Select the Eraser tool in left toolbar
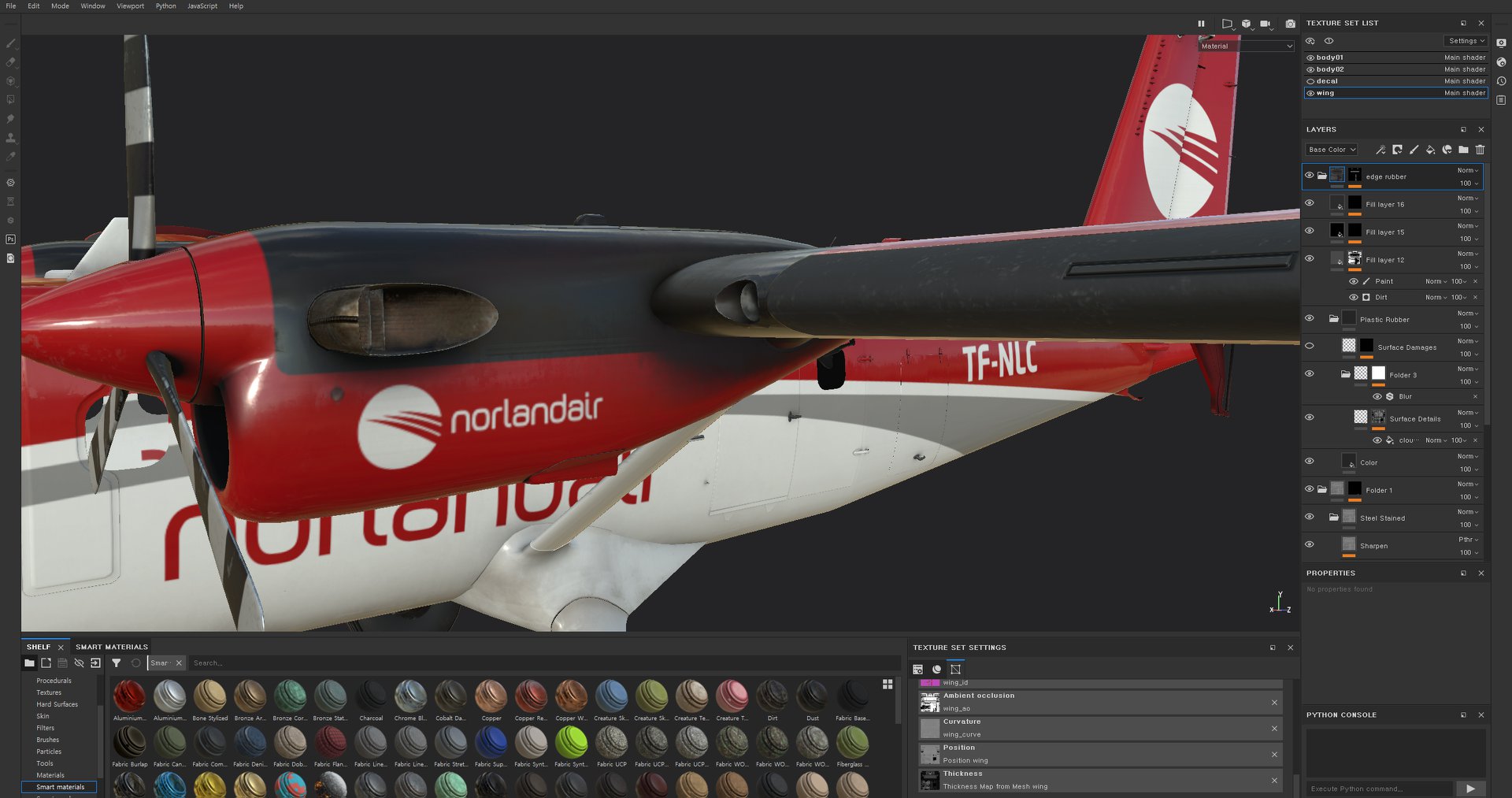The width and height of the screenshot is (1512, 798). pos(10,61)
